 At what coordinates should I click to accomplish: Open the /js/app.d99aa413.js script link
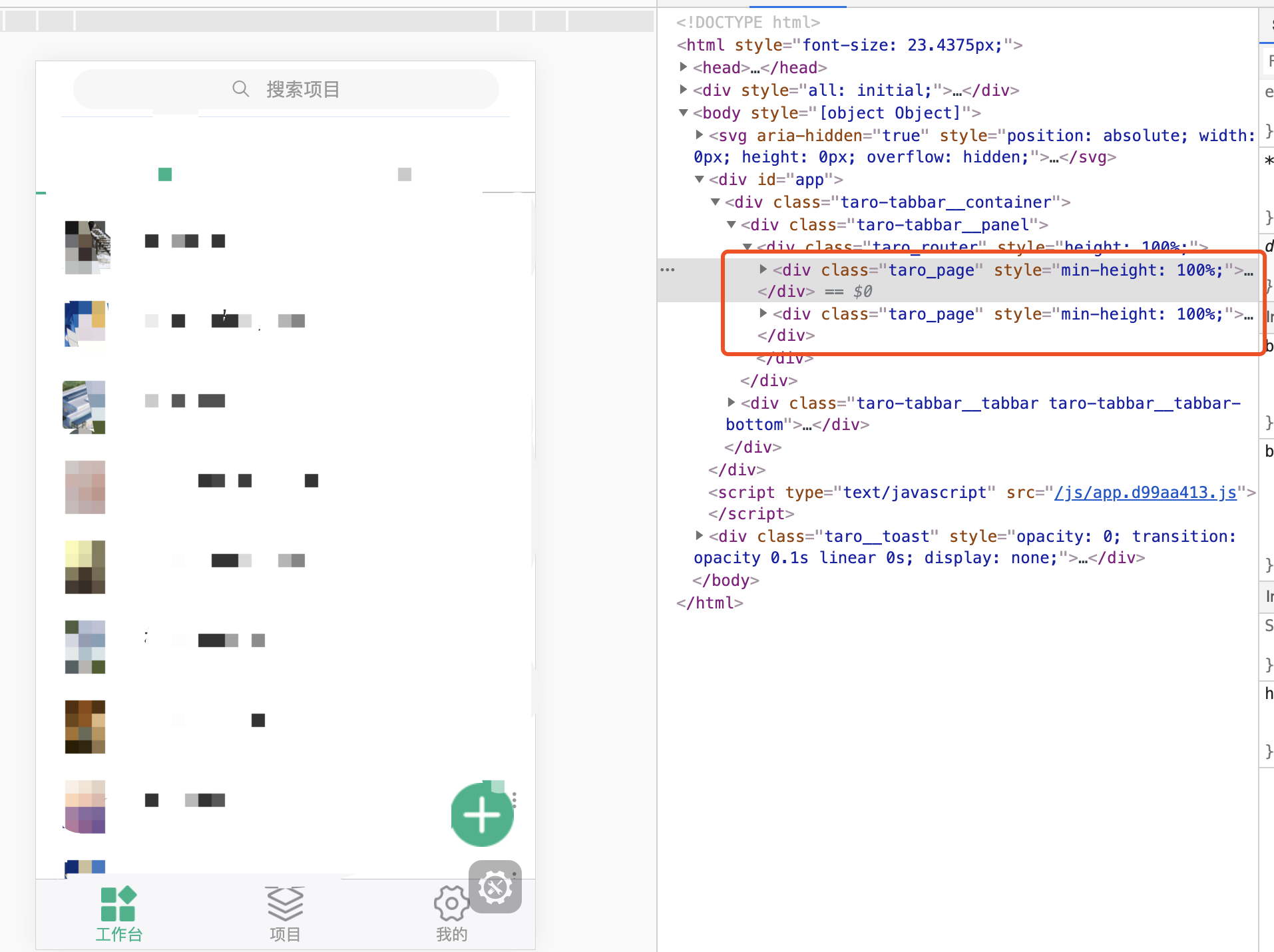1146,493
